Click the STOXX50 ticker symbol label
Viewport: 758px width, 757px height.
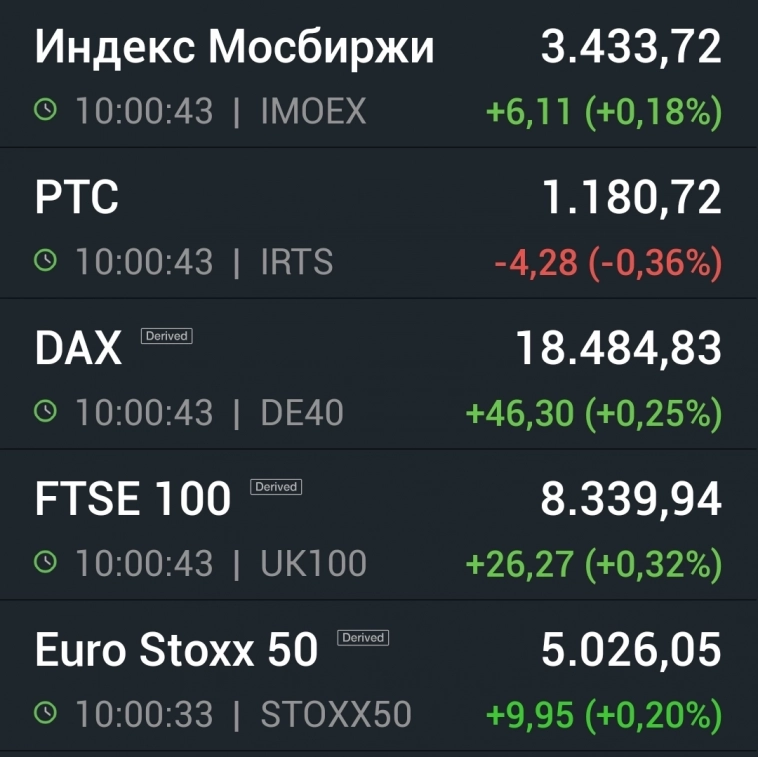point(336,714)
